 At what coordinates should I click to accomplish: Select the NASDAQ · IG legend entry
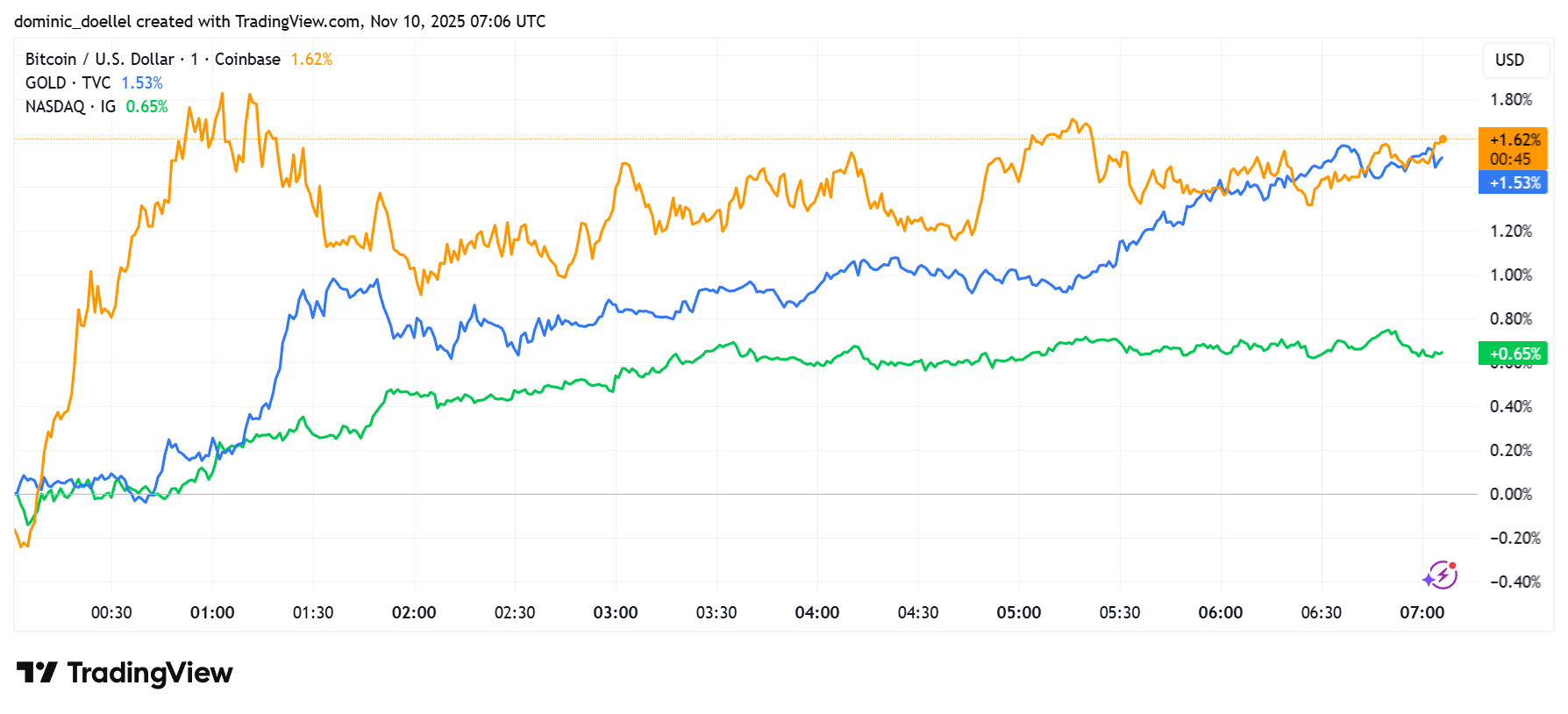(x=70, y=106)
